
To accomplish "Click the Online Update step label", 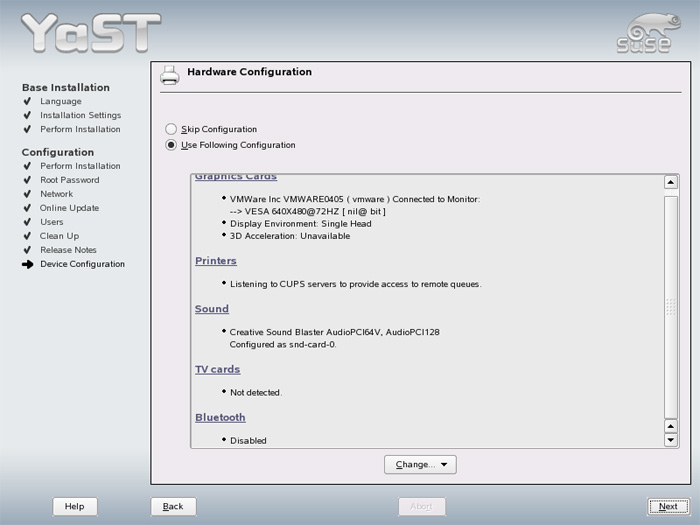I will [70, 208].
